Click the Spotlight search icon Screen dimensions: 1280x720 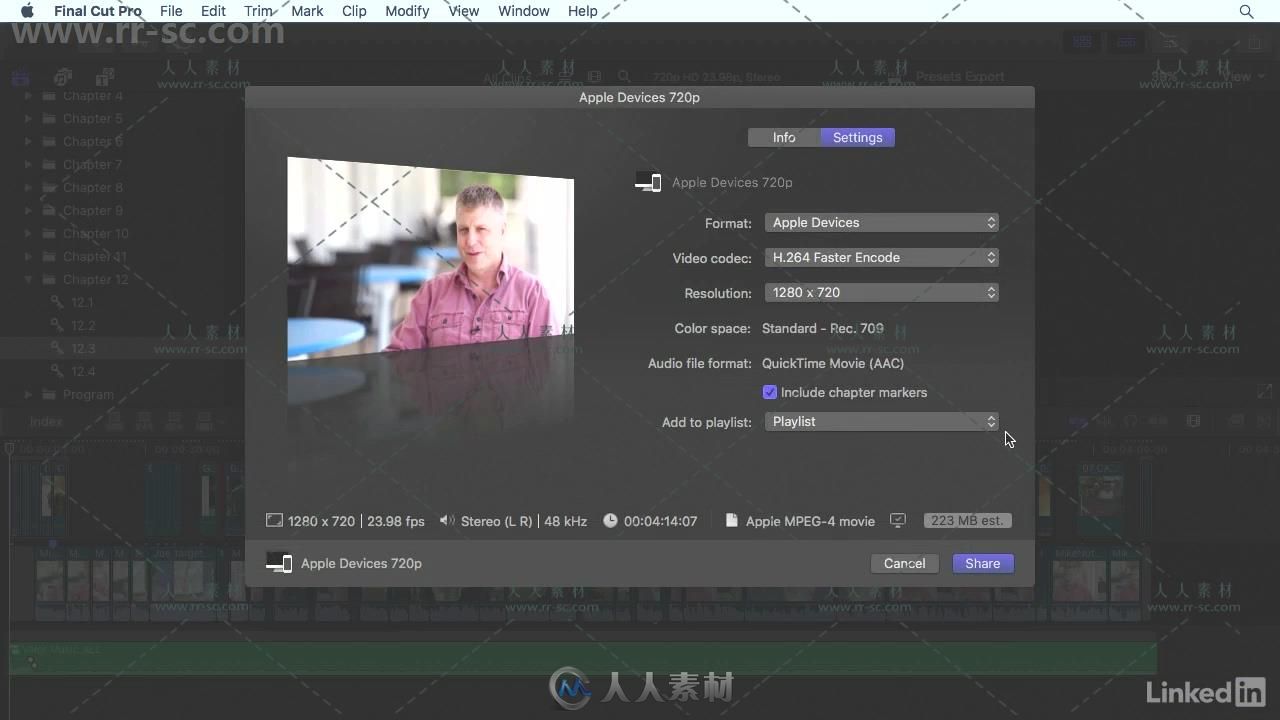tap(1246, 11)
